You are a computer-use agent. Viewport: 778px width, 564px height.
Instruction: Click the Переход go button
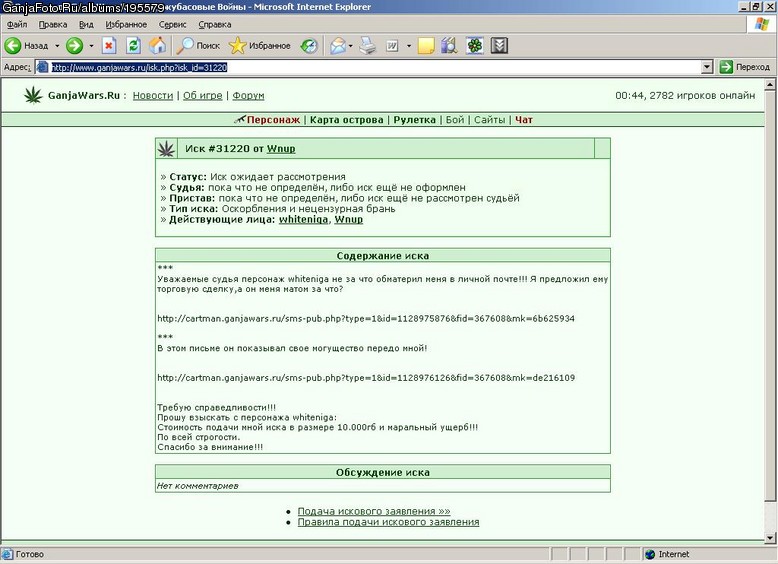(745, 66)
